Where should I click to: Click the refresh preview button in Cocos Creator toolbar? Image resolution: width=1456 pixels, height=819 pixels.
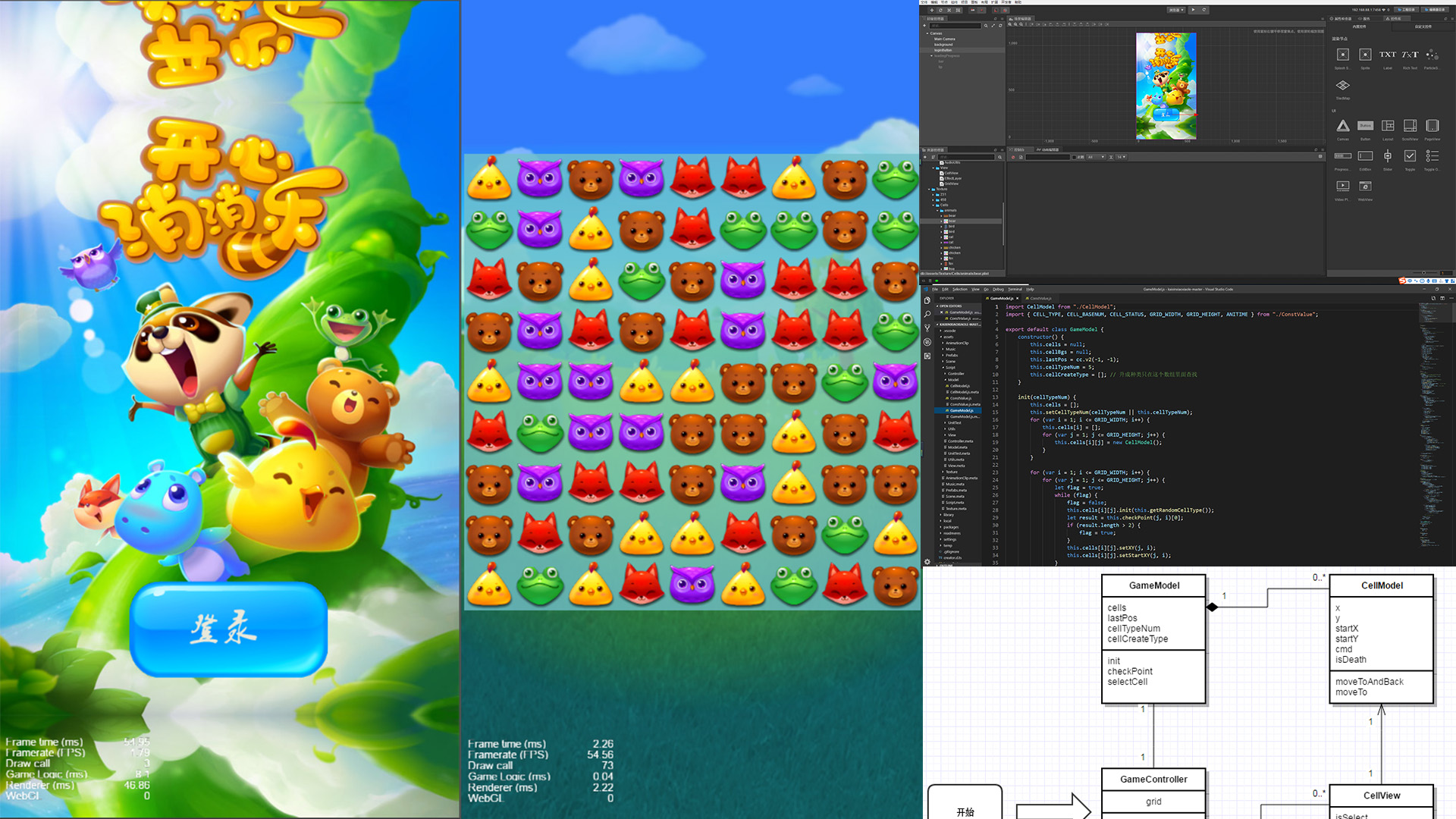[1203, 10]
